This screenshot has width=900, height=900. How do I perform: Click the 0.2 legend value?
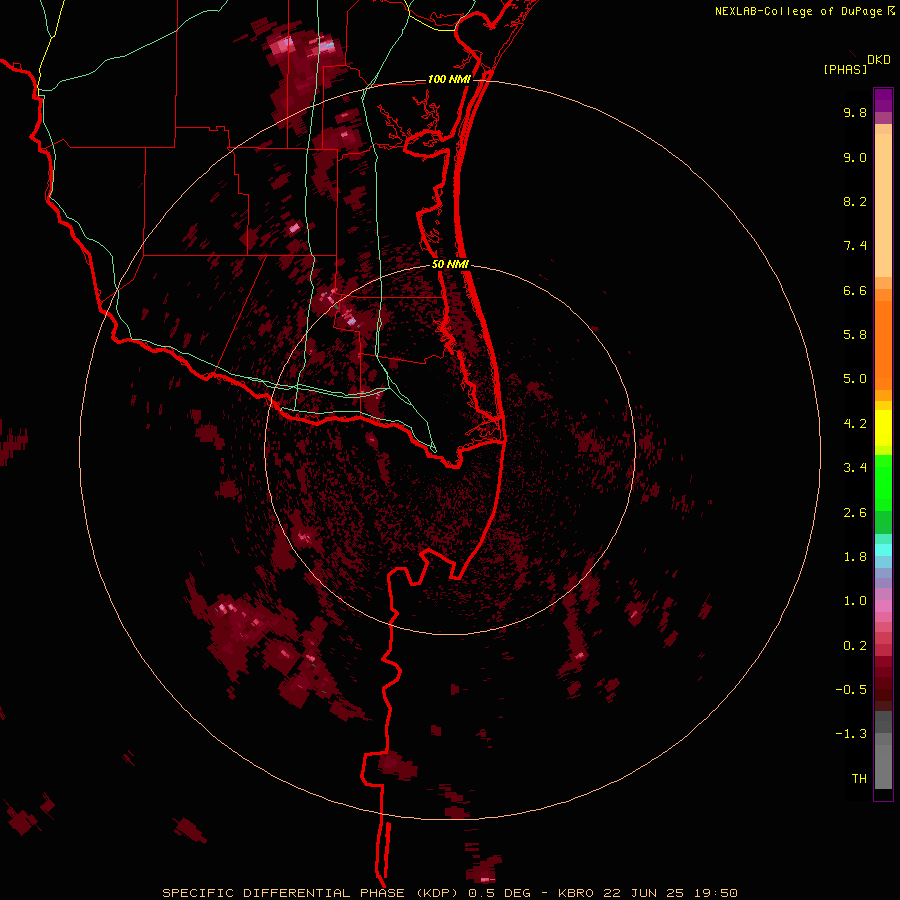pyautogui.click(x=855, y=646)
